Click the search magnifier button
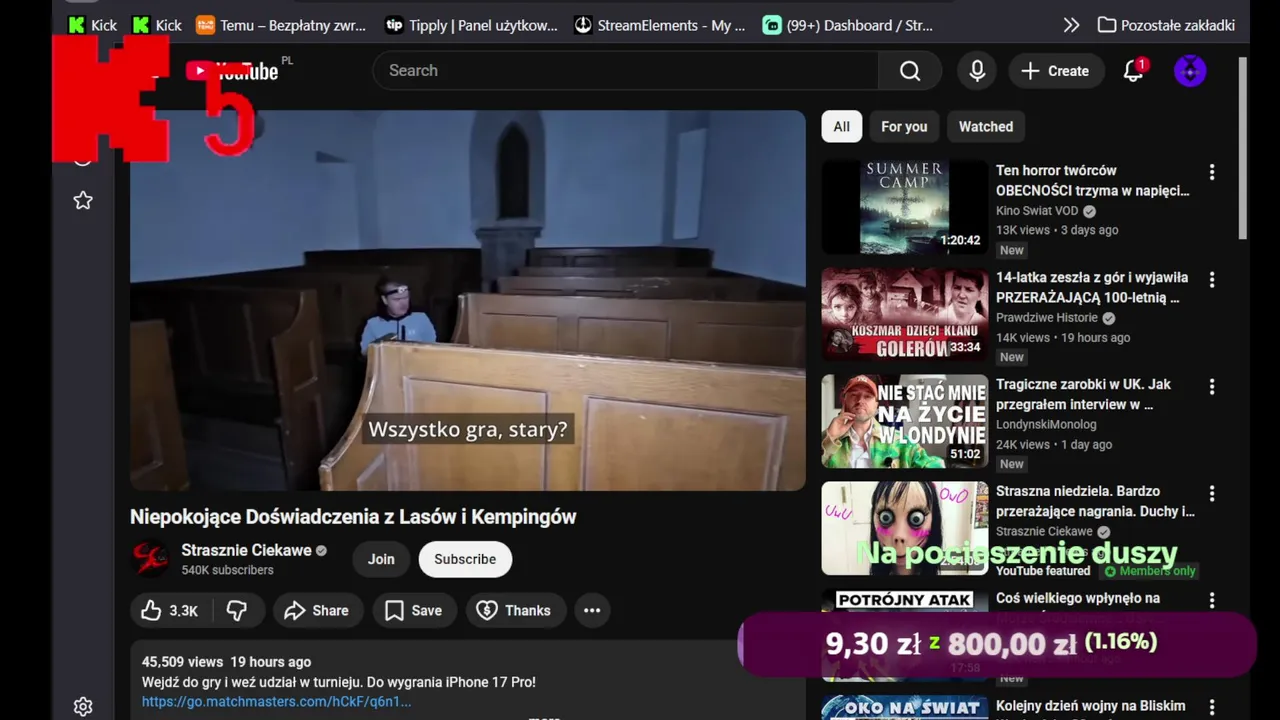Screen dimensions: 1280x720 pos(909,71)
